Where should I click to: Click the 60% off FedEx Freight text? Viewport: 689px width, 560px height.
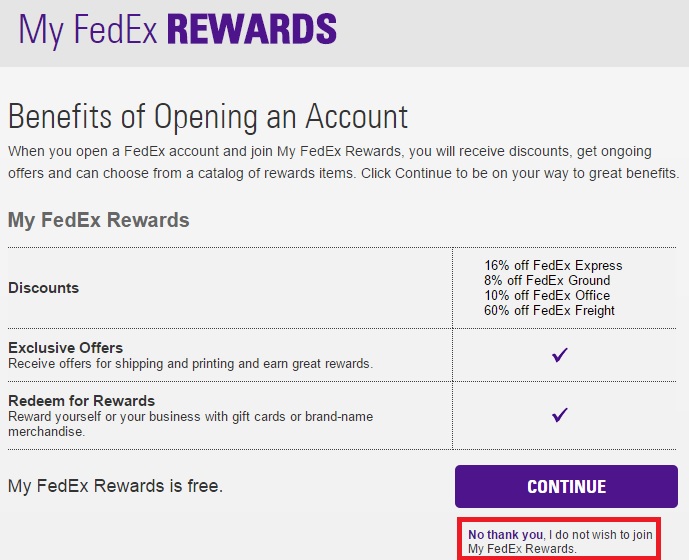click(x=549, y=310)
